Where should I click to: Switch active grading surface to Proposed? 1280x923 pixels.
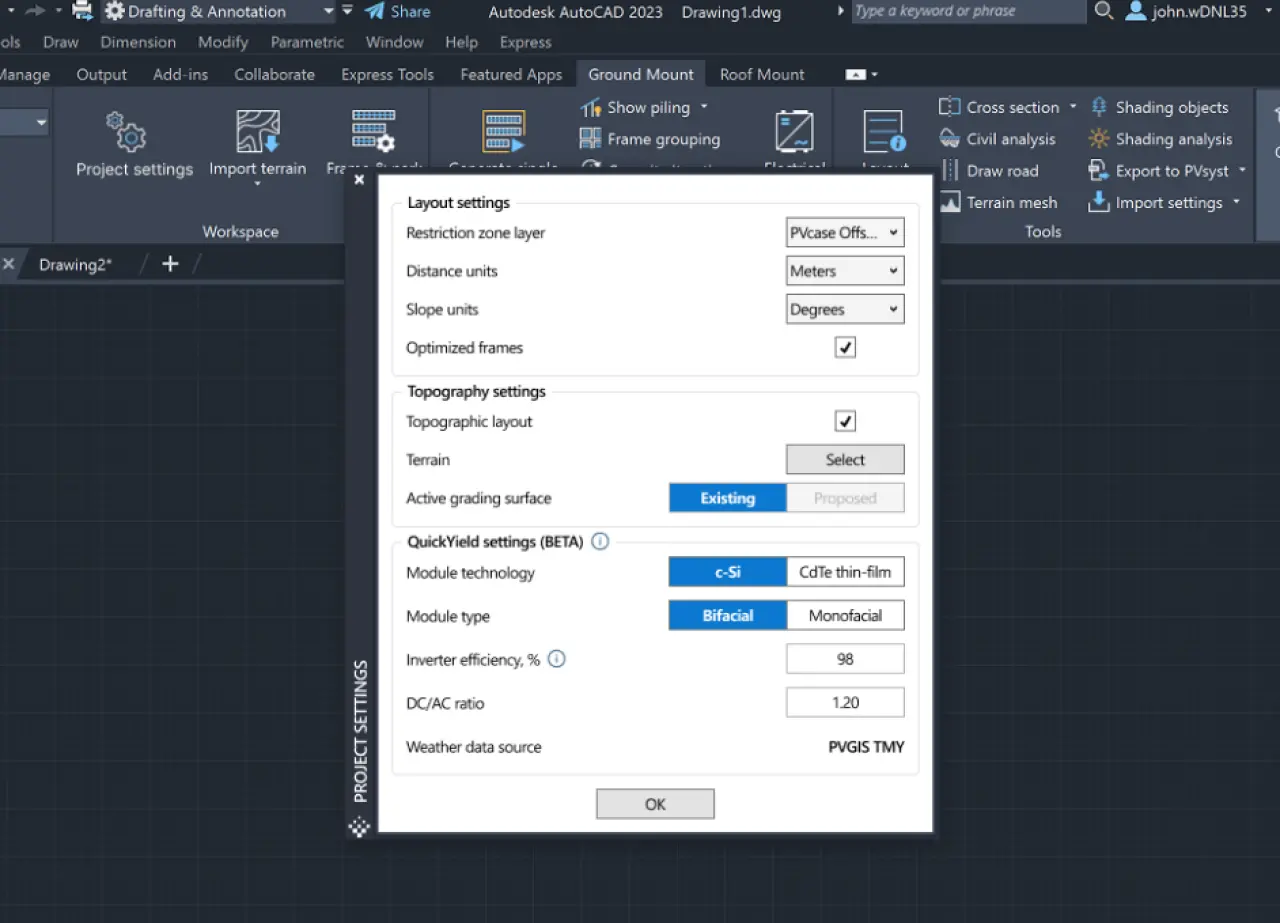pos(845,497)
